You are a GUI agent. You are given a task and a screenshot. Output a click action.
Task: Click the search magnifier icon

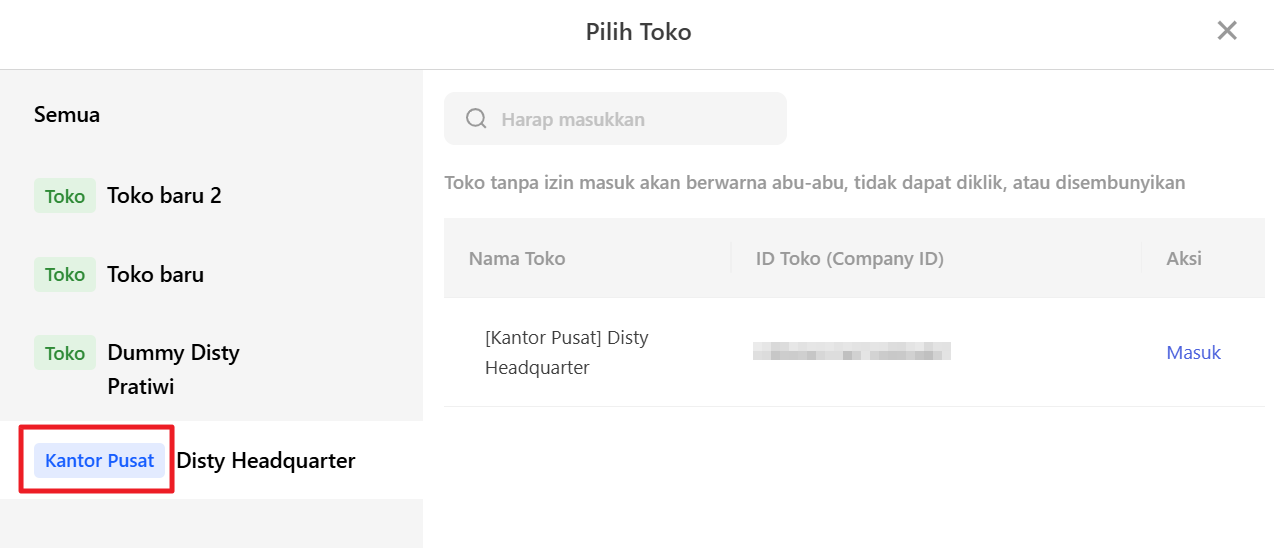coord(476,119)
